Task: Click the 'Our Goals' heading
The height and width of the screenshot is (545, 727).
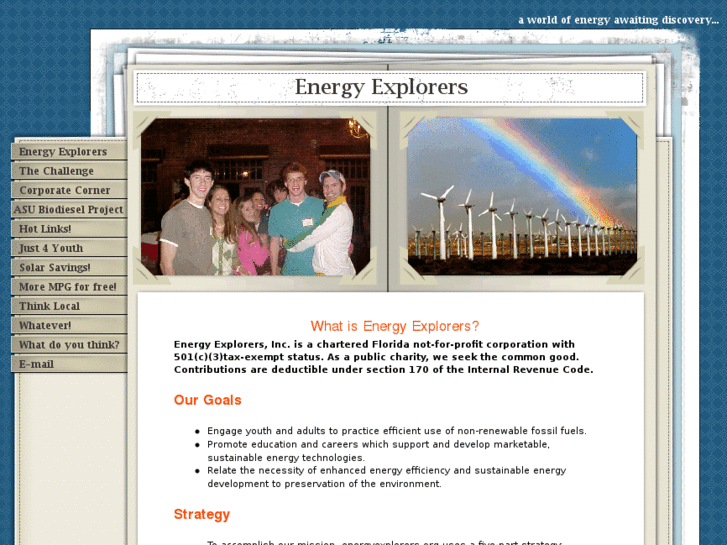Action: click(208, 400)
